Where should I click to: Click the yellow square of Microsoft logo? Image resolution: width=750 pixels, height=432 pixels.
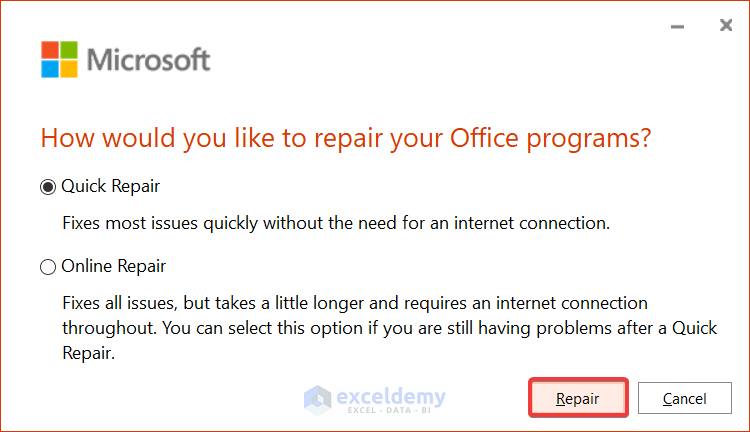69,69
